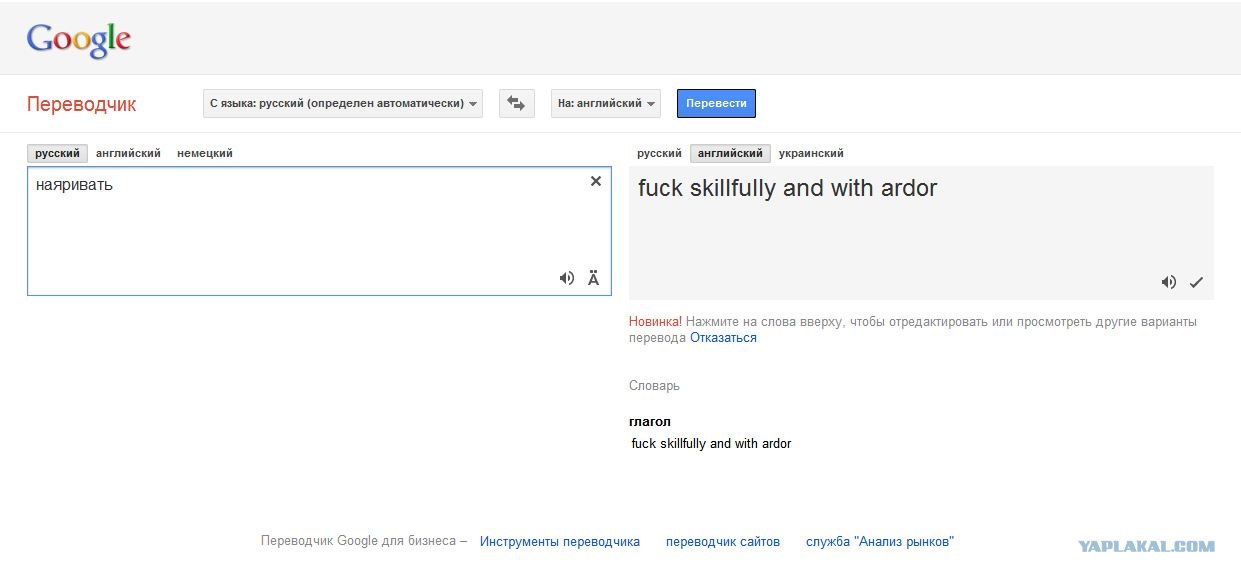Image resolution: width=1241 pixels, height=576 pixels.
Task: Click the Google logo
Action: 79,40
